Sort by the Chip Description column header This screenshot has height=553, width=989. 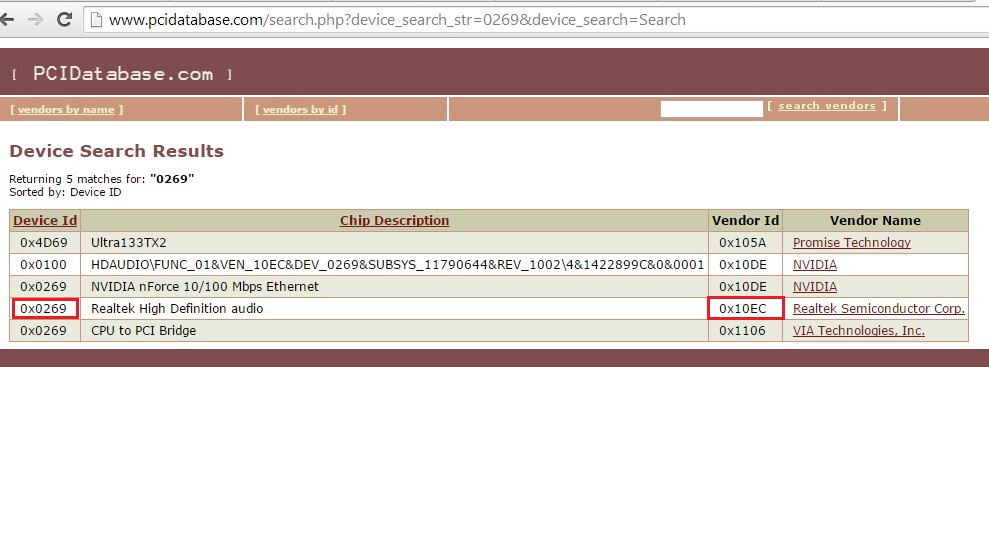coord(394,221)
